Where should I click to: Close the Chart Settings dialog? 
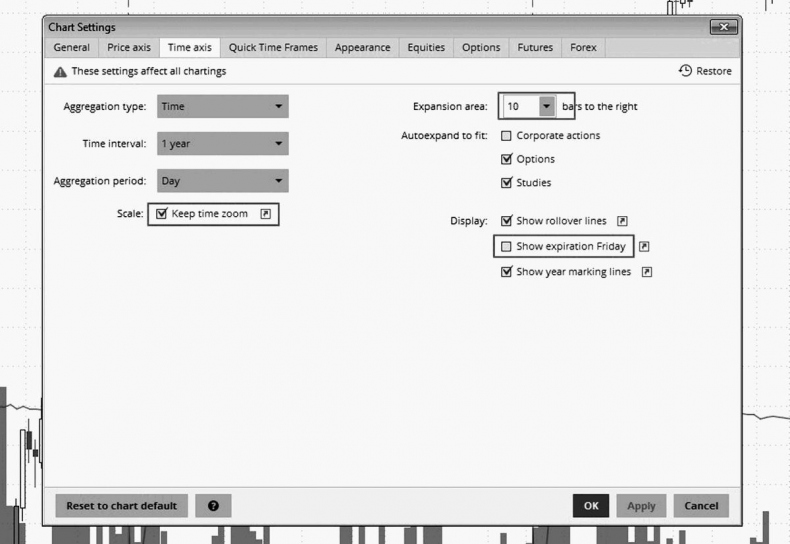724,27
